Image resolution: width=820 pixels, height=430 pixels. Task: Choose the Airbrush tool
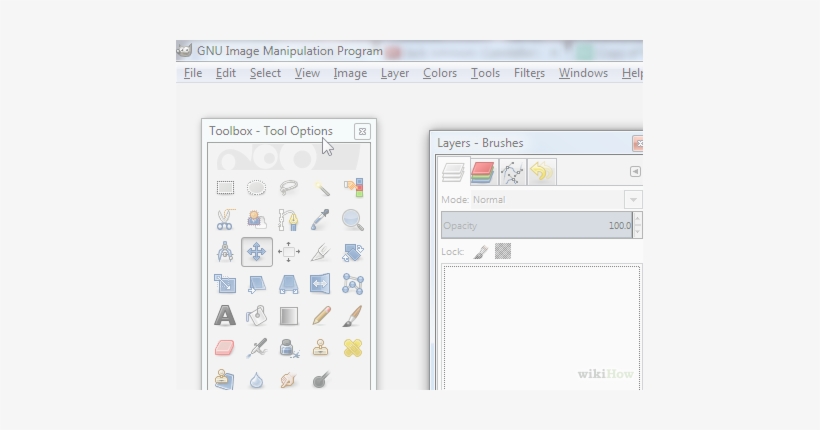coord(257,348)
